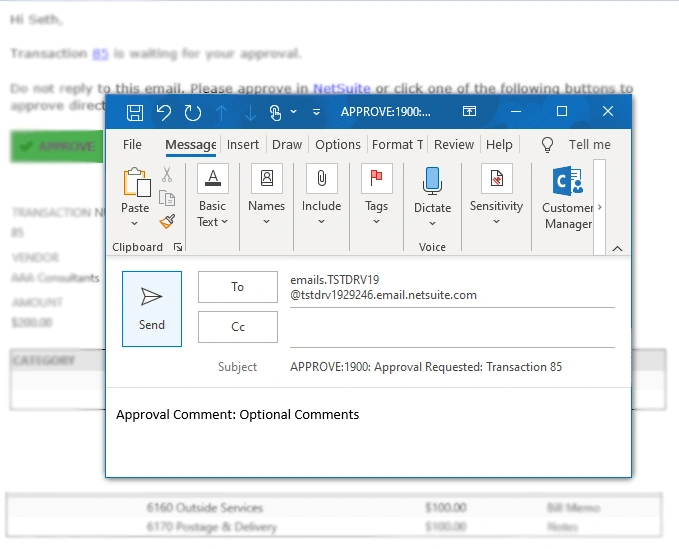Screen dimensions: 679x549
Task: Click the Copy icon in Clipboard group
Action: click(x=167, y=198)
